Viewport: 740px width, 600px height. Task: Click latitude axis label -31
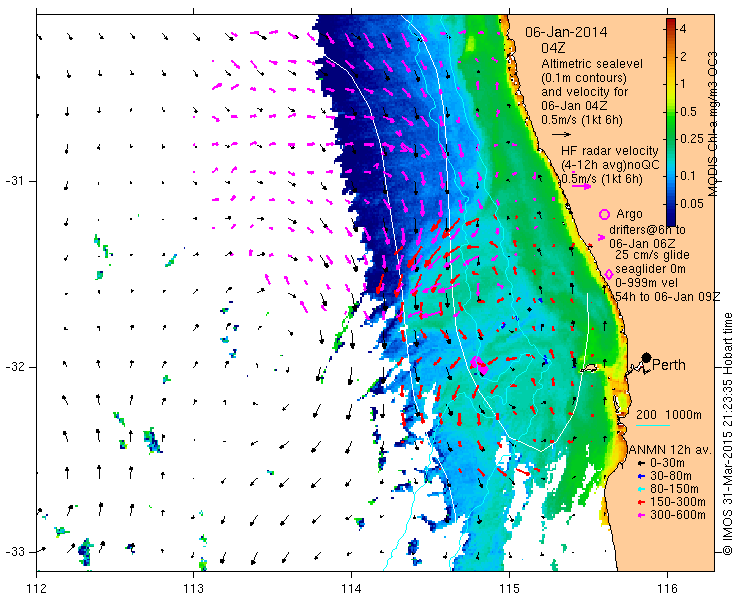(14, 181)
